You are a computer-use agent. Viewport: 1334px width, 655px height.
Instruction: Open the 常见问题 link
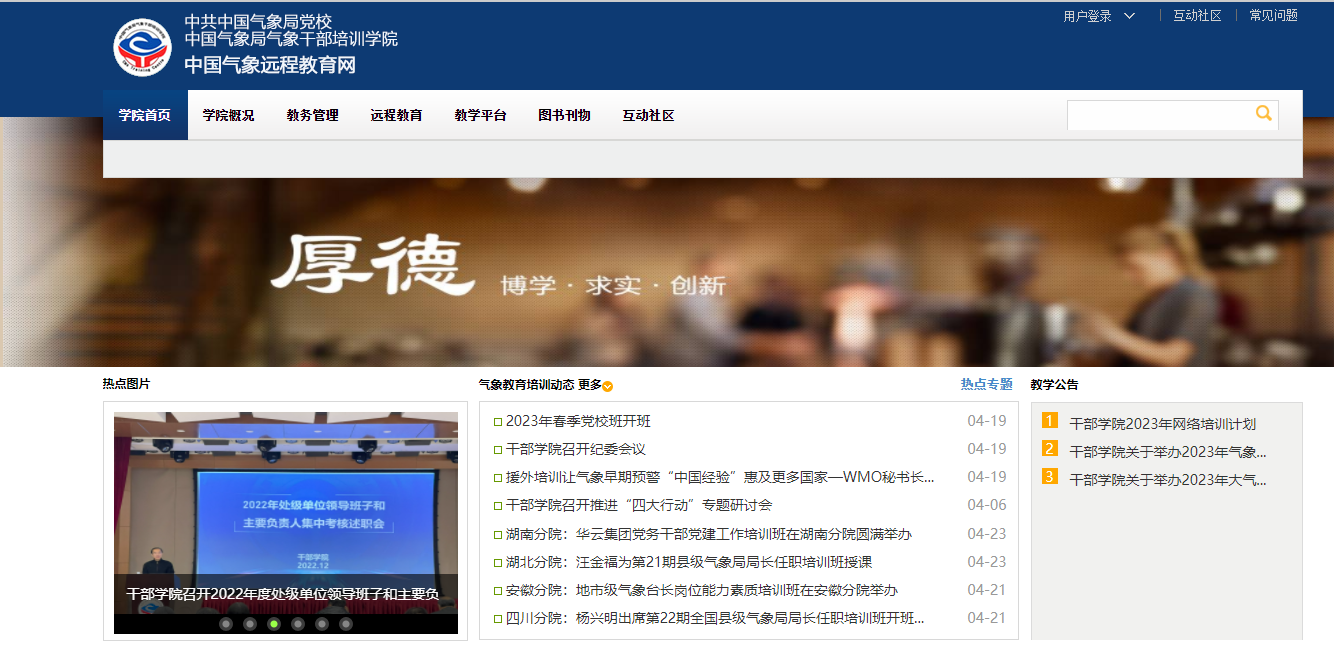point(1270,16)
